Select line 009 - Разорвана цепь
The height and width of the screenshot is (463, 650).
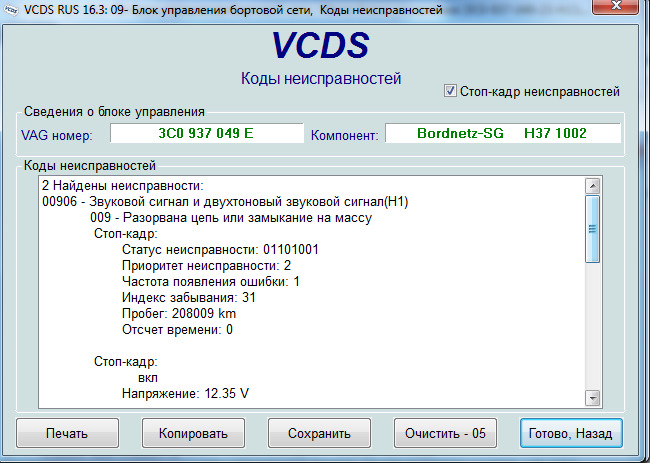pyautogui.click(x=231, y=218)
